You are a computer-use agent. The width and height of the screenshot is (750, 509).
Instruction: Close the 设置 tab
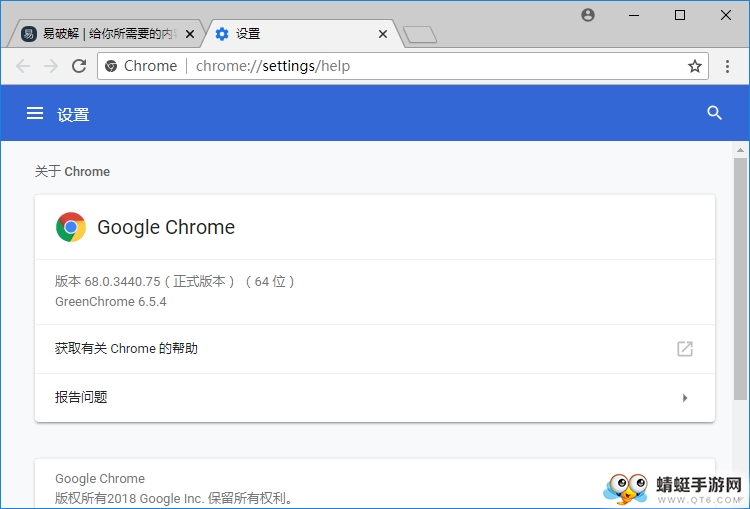point(383,34)
